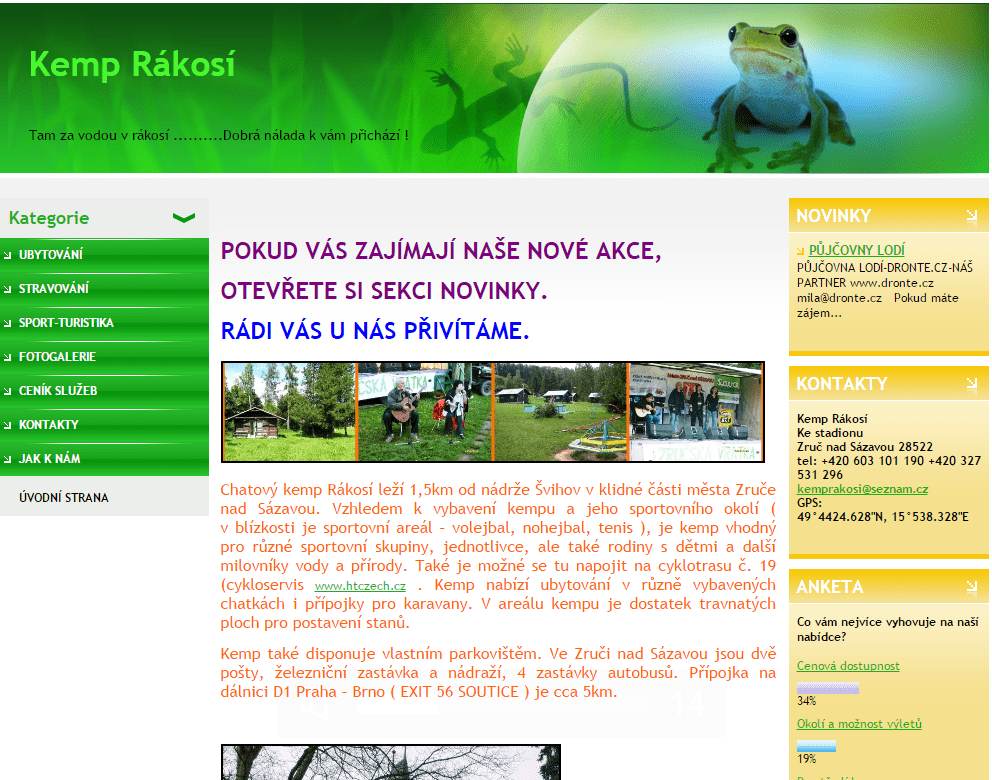Open the CENÍK SLUŽEB page
This screenshot has height=780, width=992.
point(57,391)
